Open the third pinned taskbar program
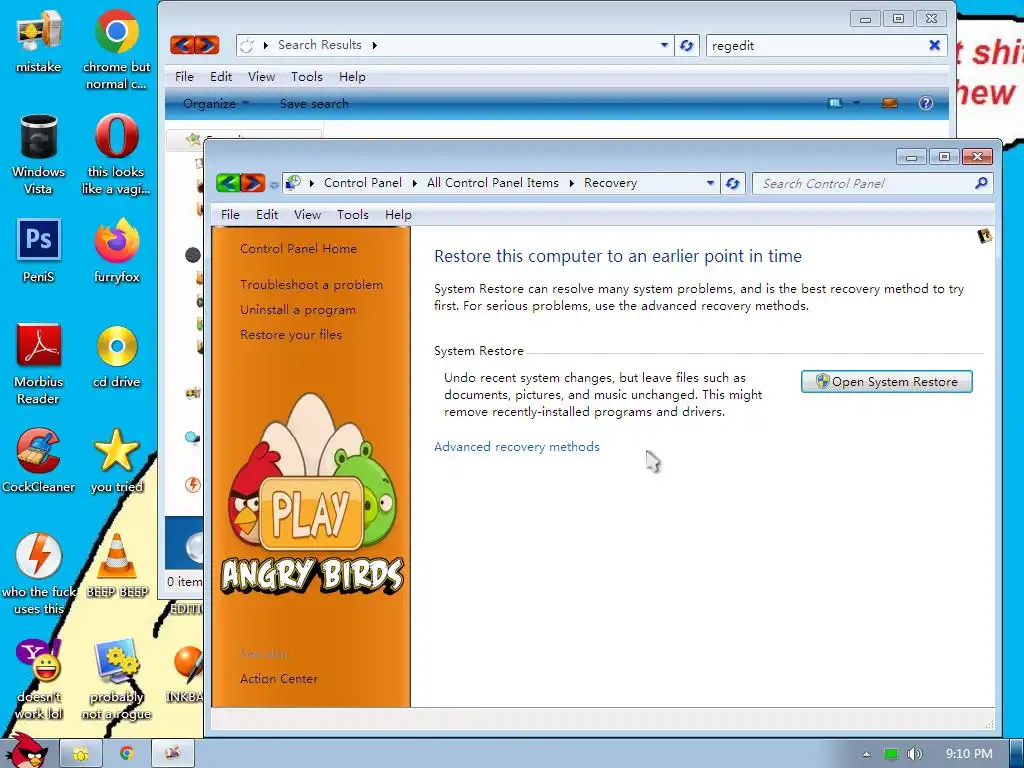 tap(172, 754)
